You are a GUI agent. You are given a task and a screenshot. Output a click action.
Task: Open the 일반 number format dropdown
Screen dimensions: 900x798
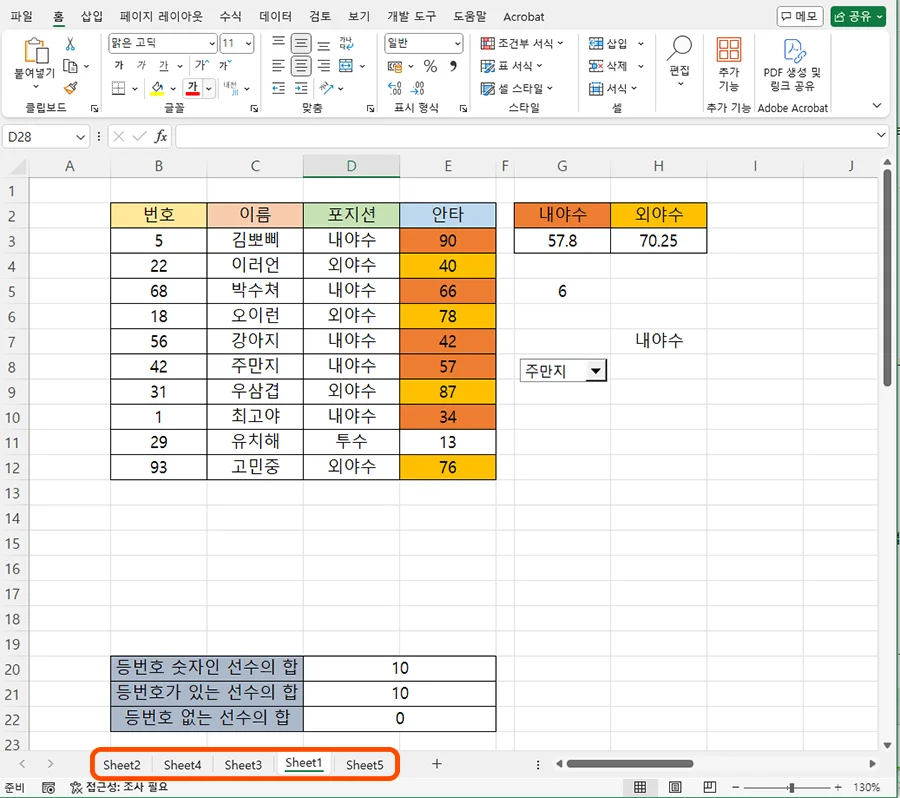[x=457, y=43]
